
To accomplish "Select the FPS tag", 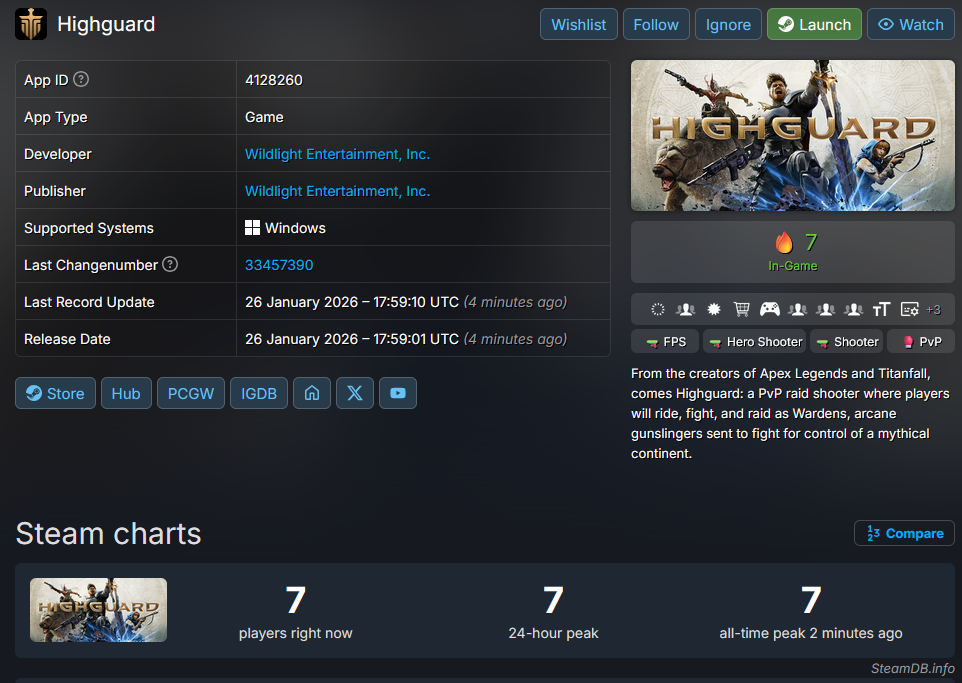I will [664, 341].
